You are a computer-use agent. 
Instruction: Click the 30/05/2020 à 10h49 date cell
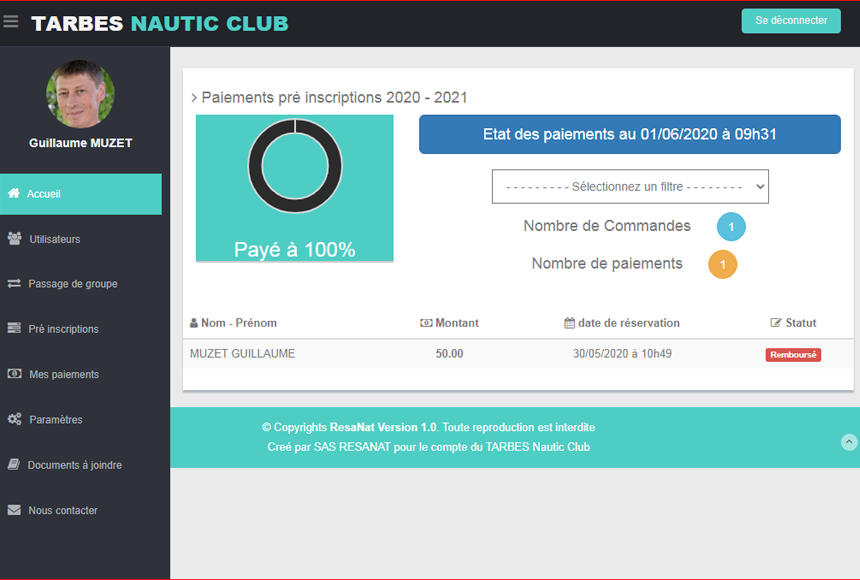coord(622,353)
